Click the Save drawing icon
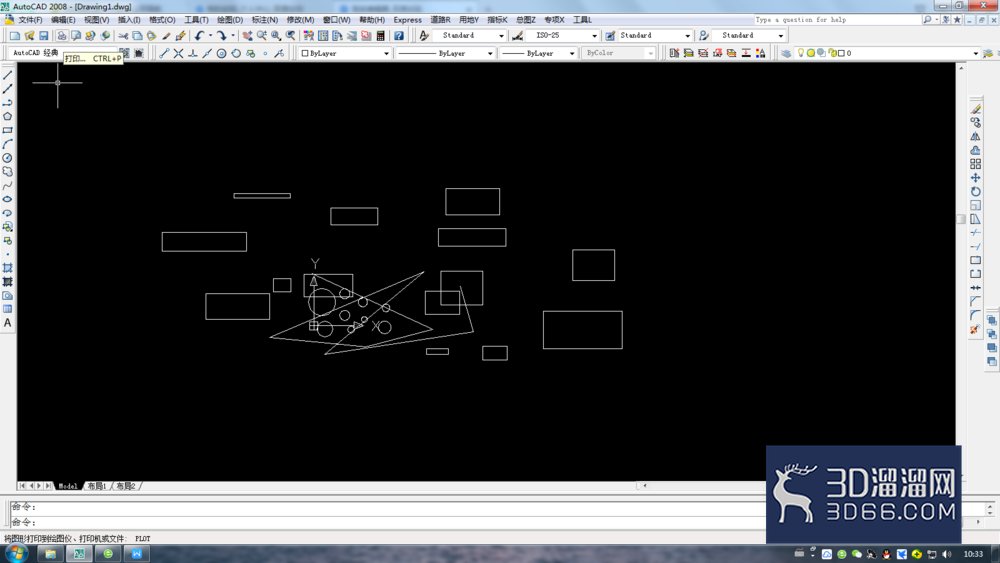This screenshot has height=563, width=1000. 44,36
